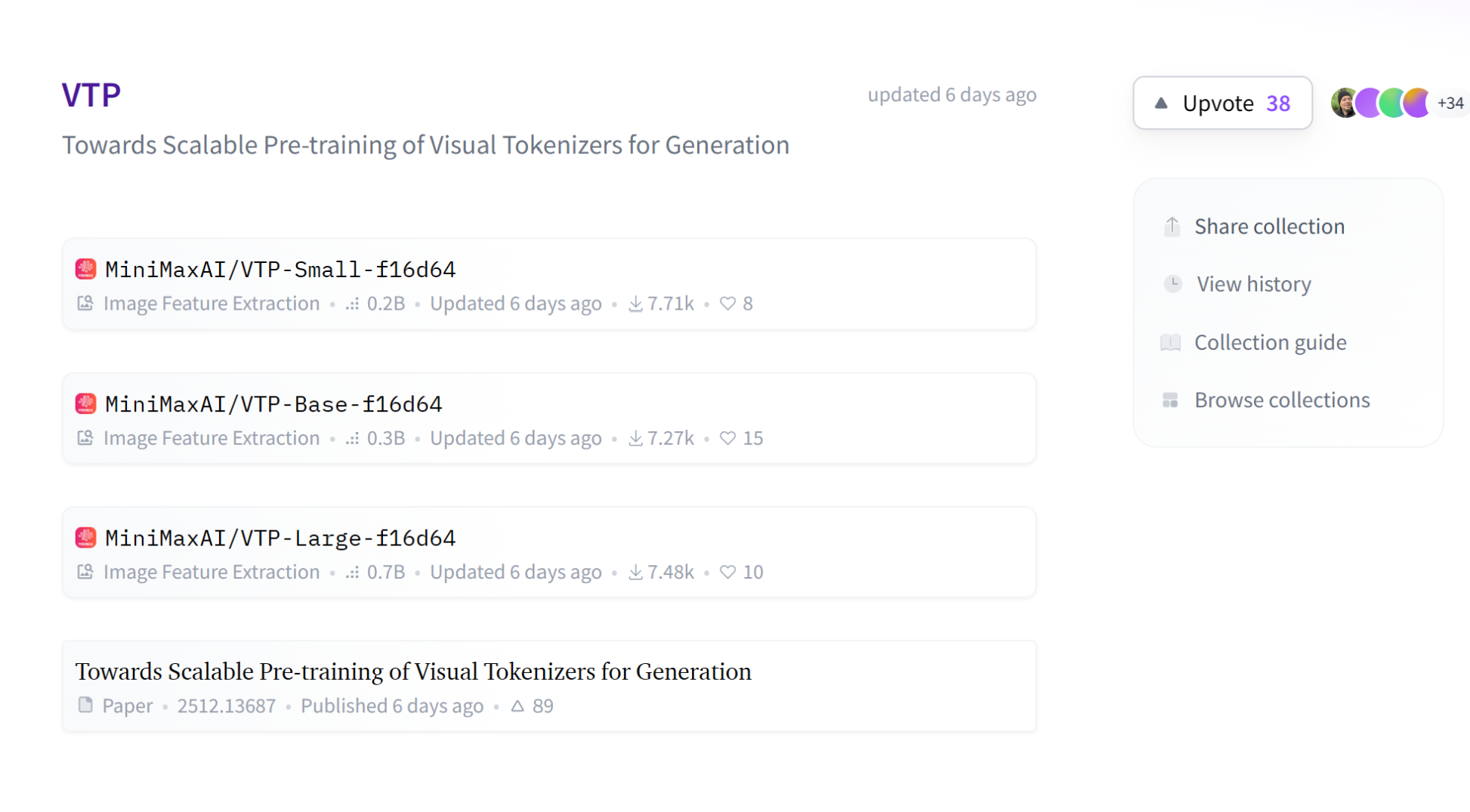Image resolution: width=1470 pixels, height=812 pixels.
Task: Select View history in the sidebar
Action: [1253, 284]
